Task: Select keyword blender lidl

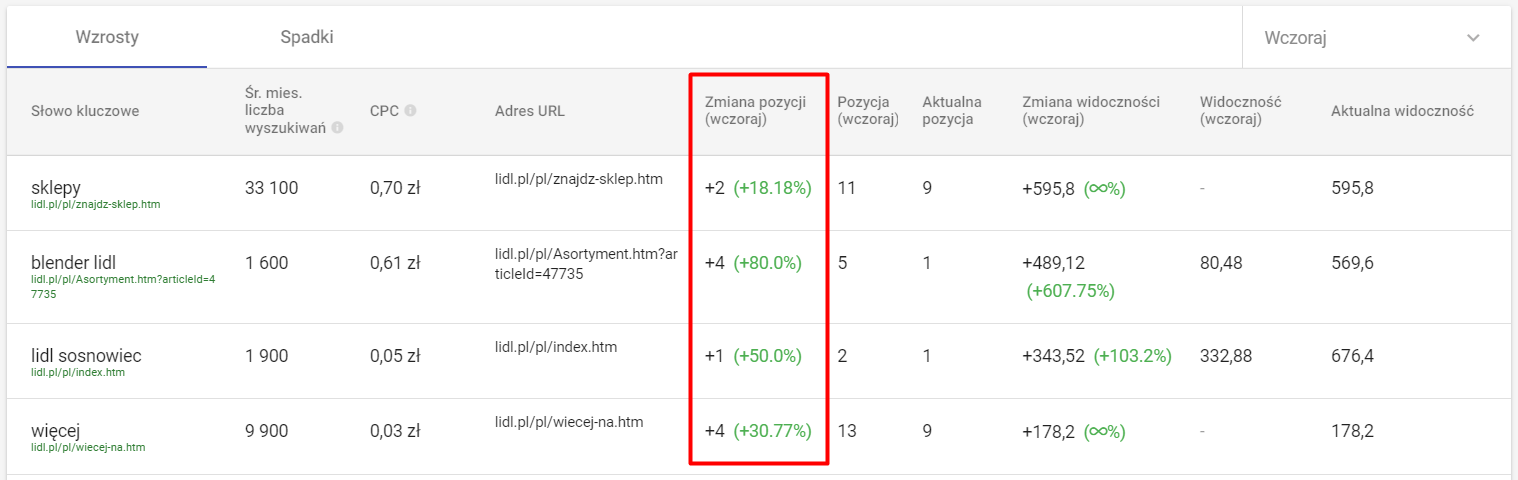Action: coord(74,263)
